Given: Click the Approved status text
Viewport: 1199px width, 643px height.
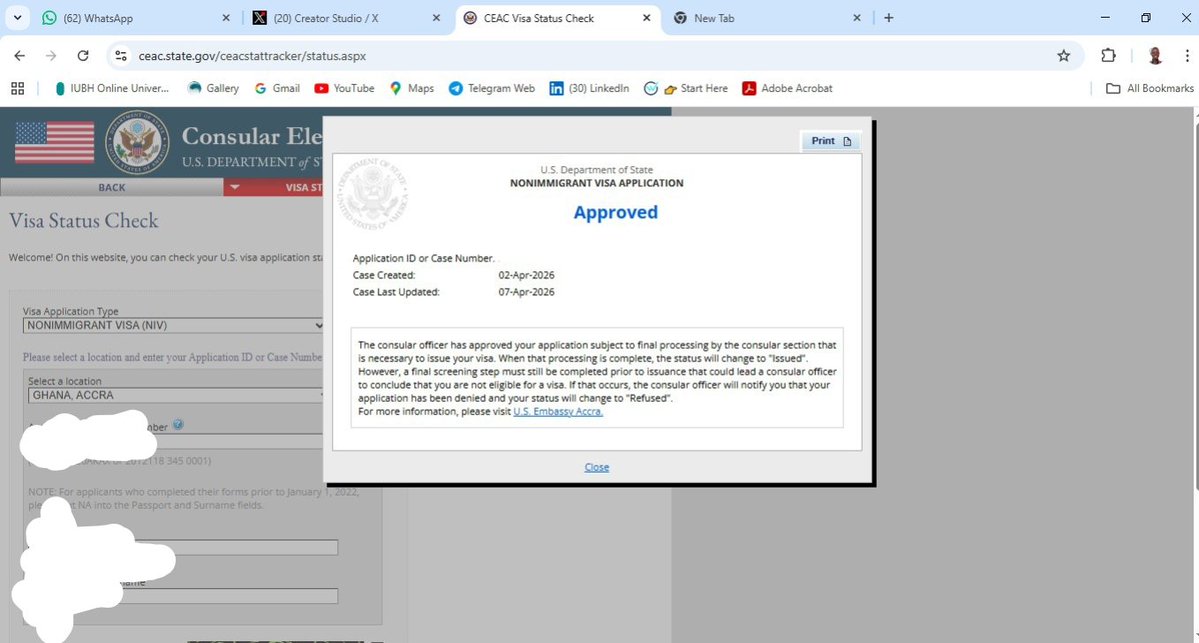Looking at the screenshot, I should 616,213.
